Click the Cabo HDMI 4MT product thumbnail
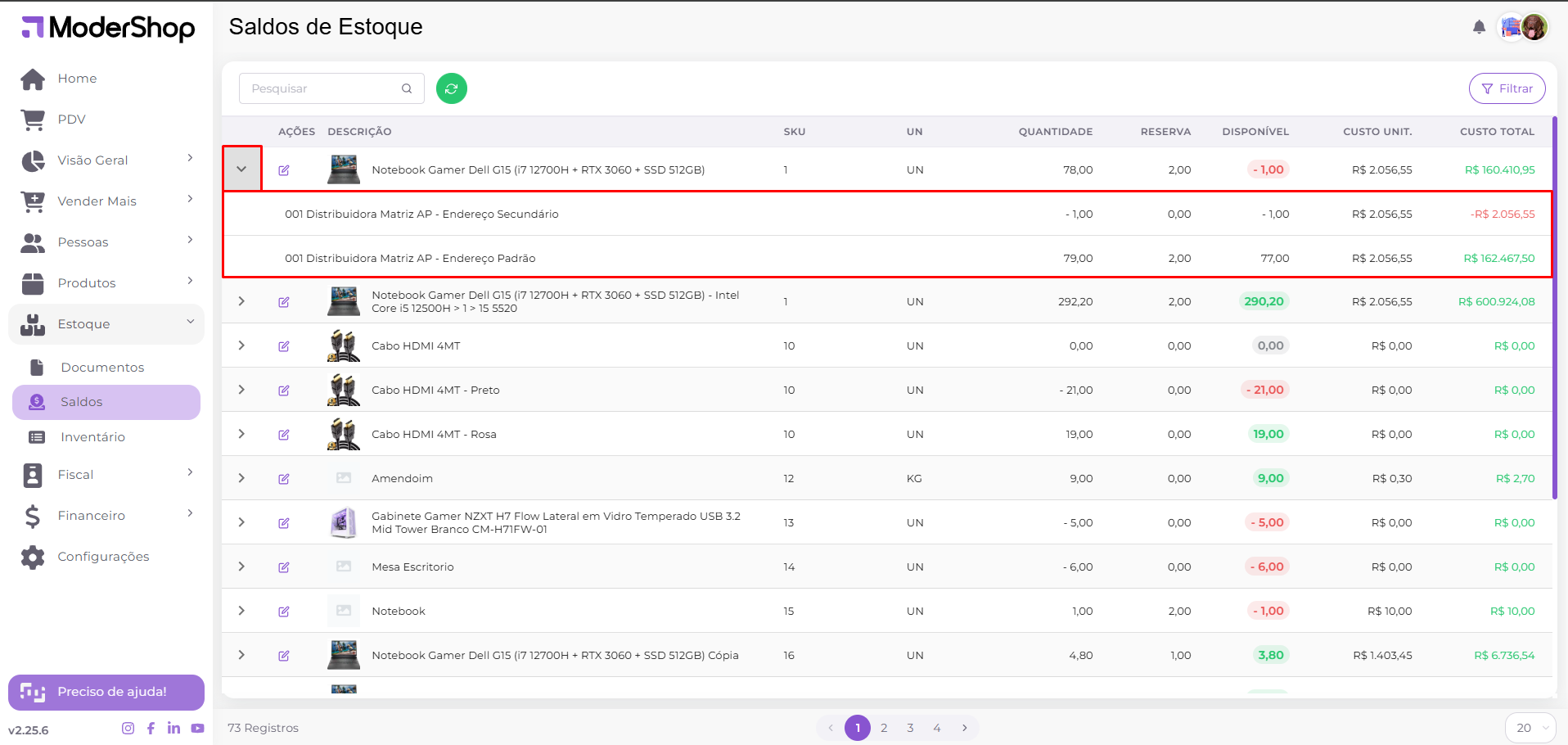 click(344, 345)
